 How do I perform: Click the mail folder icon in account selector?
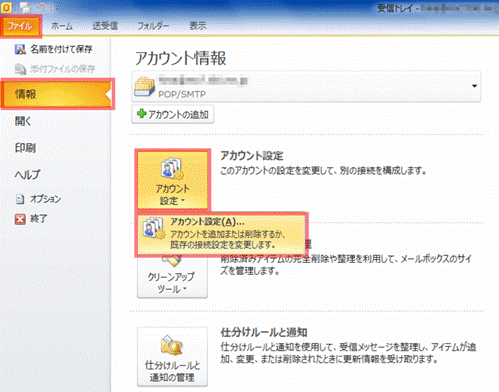[144, 86]
